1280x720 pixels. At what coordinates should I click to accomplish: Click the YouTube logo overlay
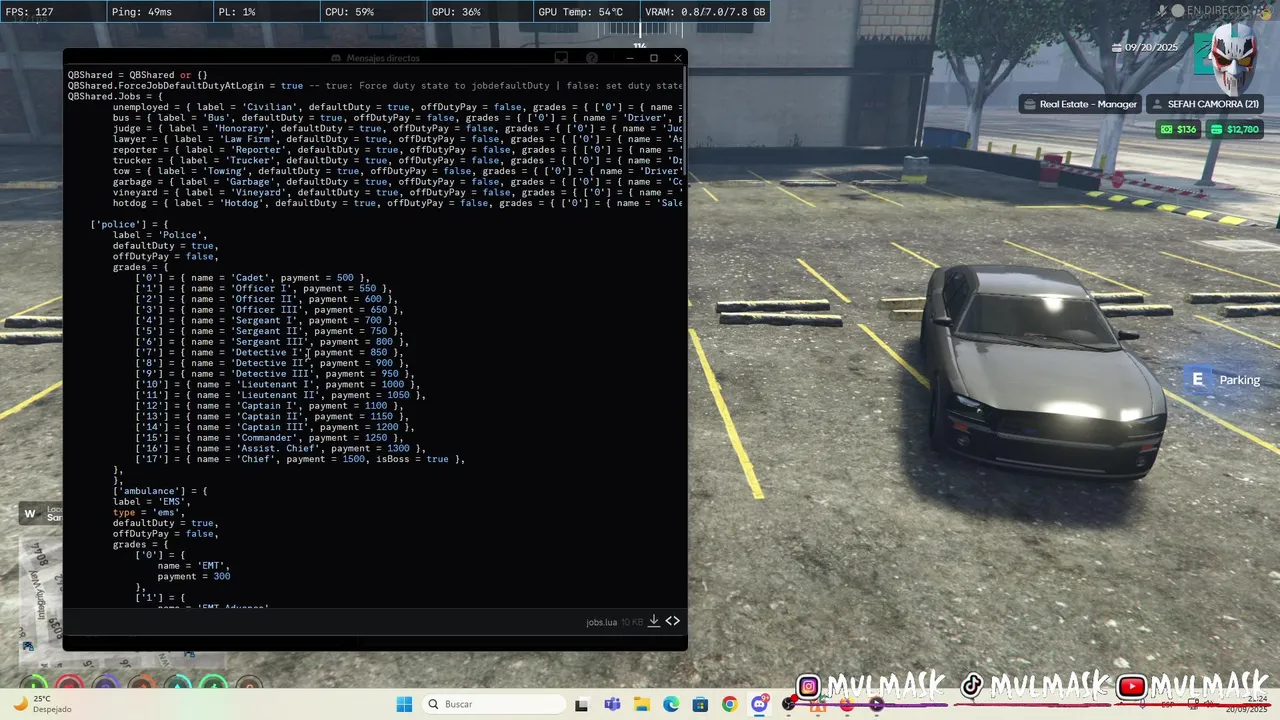click(1131, 686)
